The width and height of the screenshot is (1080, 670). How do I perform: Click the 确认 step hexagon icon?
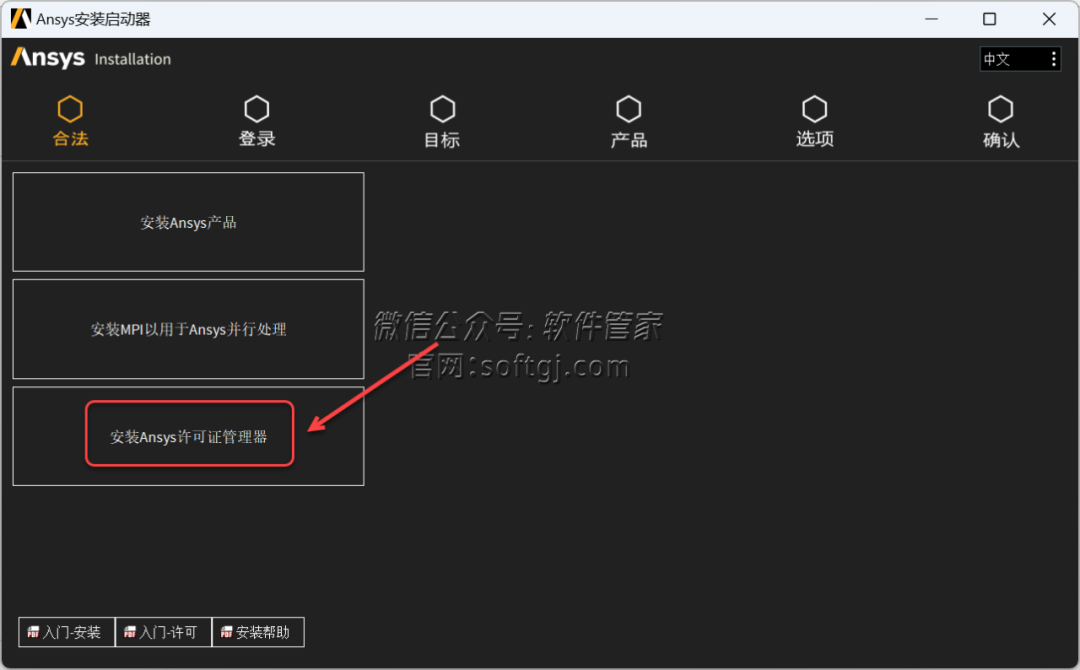[x=1001, y=109]
